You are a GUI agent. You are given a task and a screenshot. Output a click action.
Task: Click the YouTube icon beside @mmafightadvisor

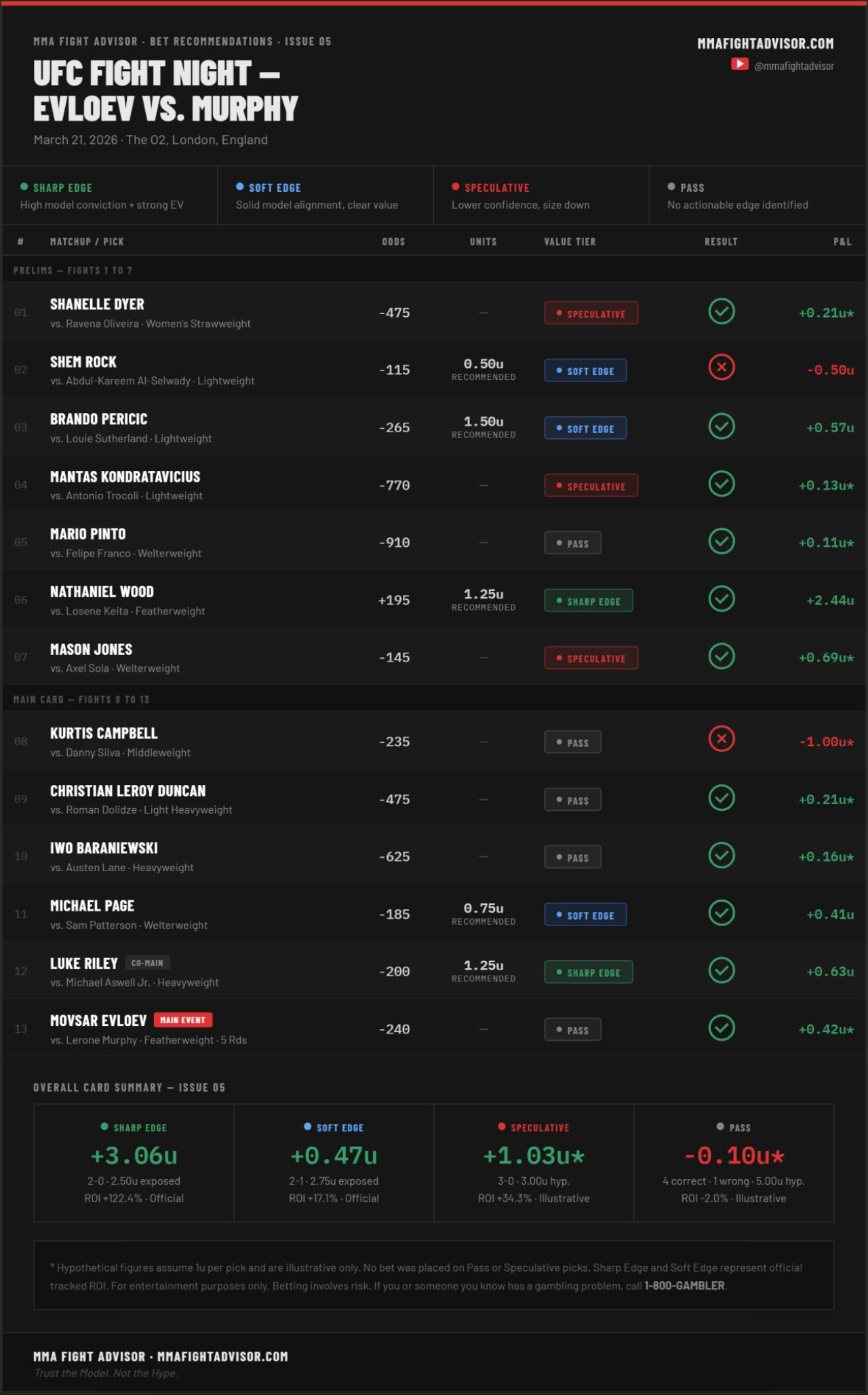coord(739,64)
